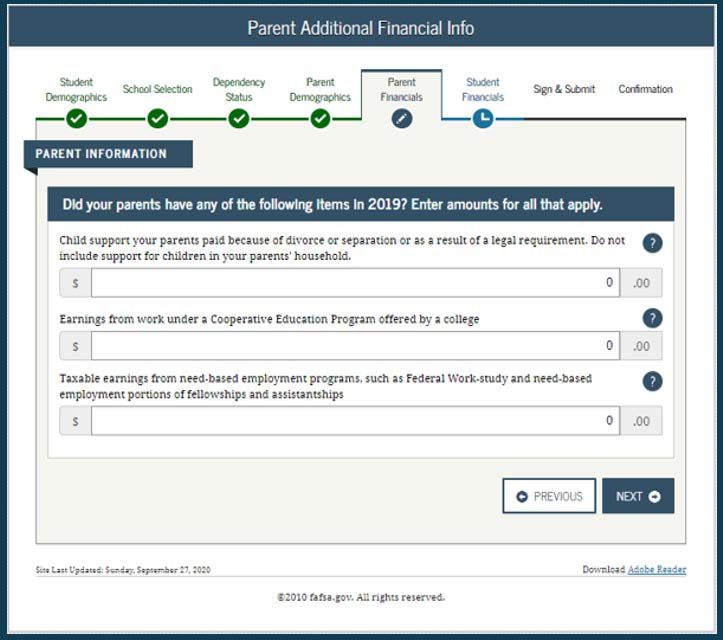The image size is (723, 640).
Task: Open the Student Demographics tab
Action: pos(76,89)
